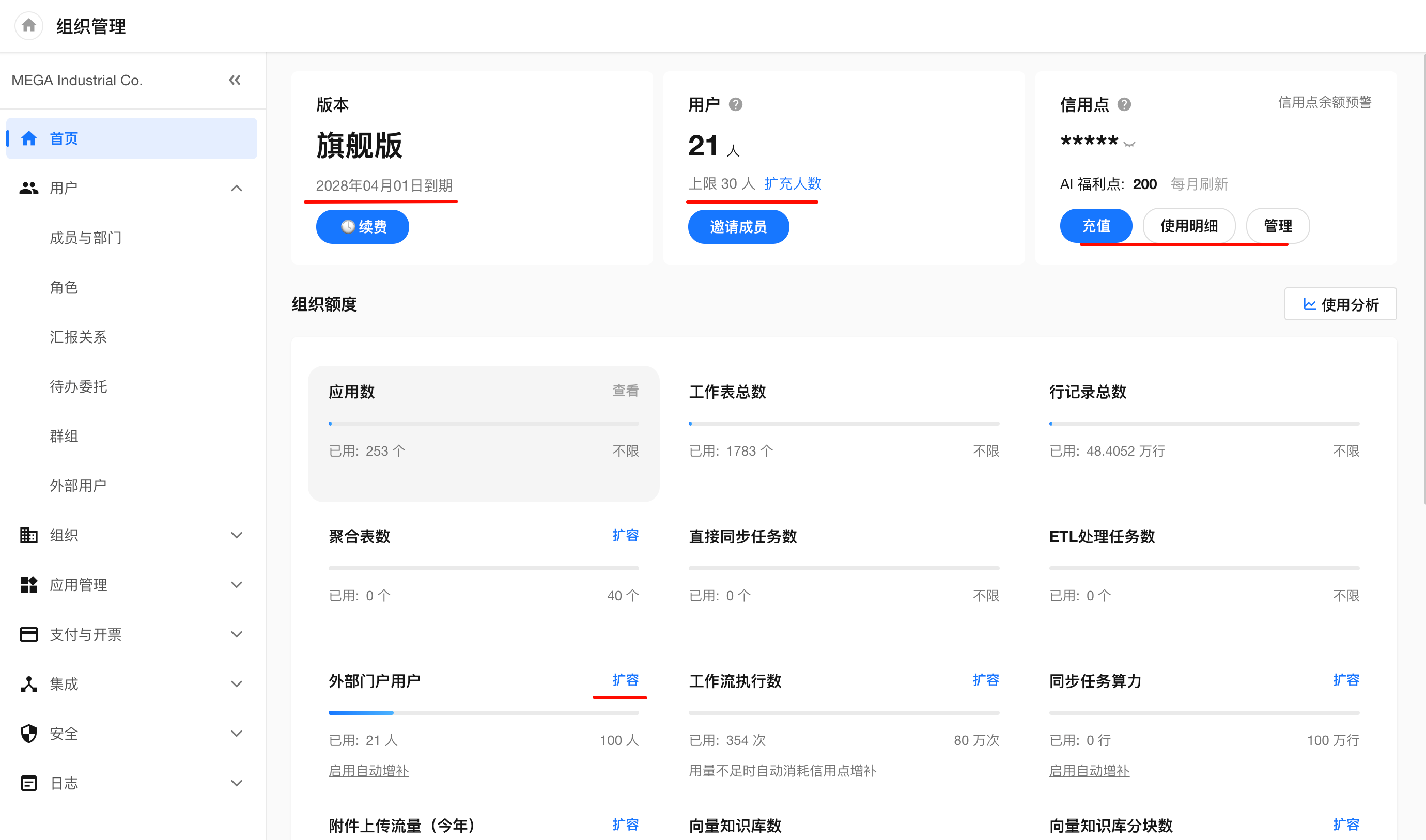Screen dimensions: 1426x840
Task: Open 外部用户 in the sidebar
Action: click(x=78, y=485)
